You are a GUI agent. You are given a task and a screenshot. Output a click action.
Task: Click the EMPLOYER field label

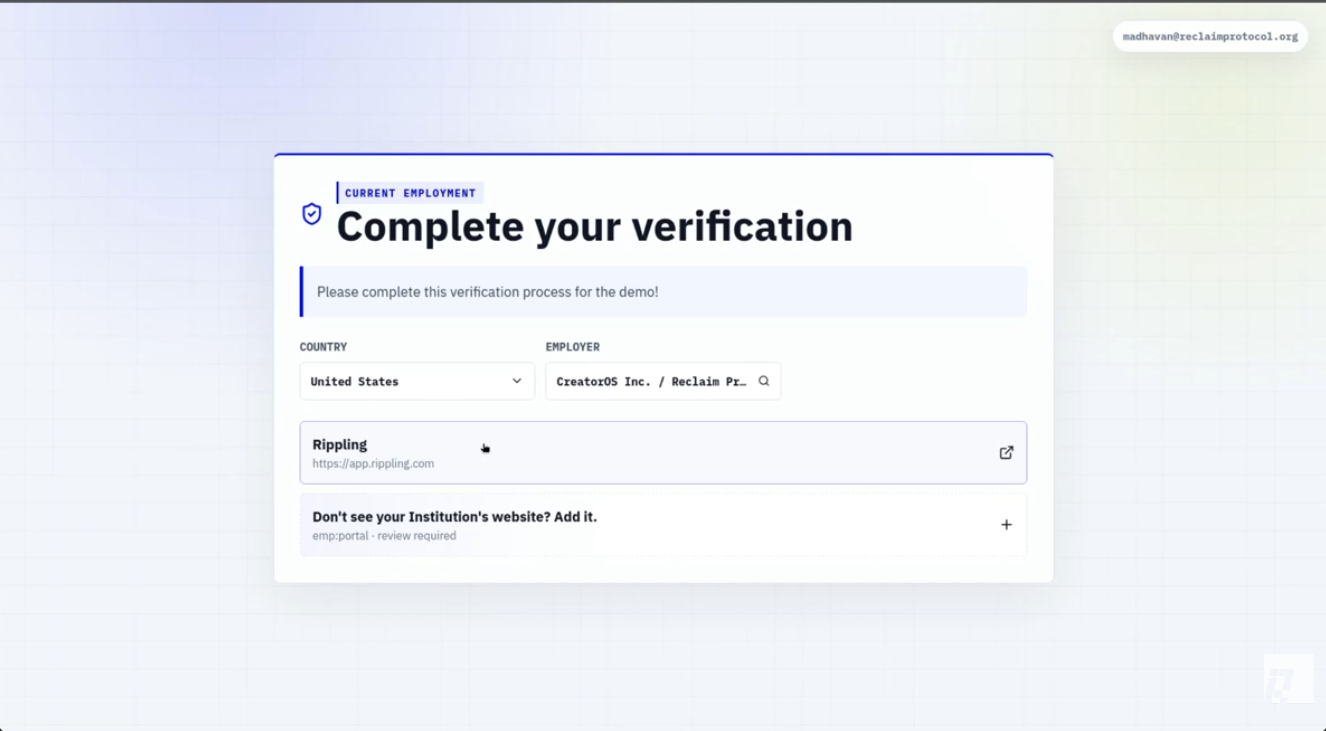click(572, 347)
